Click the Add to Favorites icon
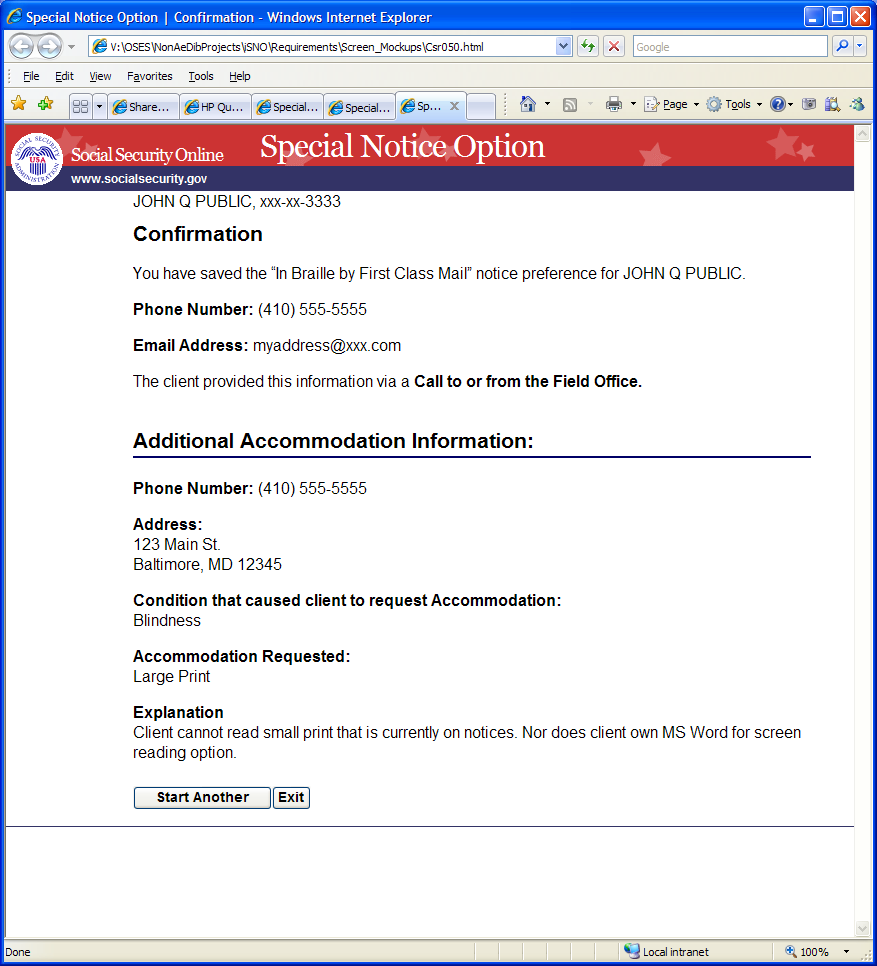This screenshot has width=877, height=966. (45, 104)
